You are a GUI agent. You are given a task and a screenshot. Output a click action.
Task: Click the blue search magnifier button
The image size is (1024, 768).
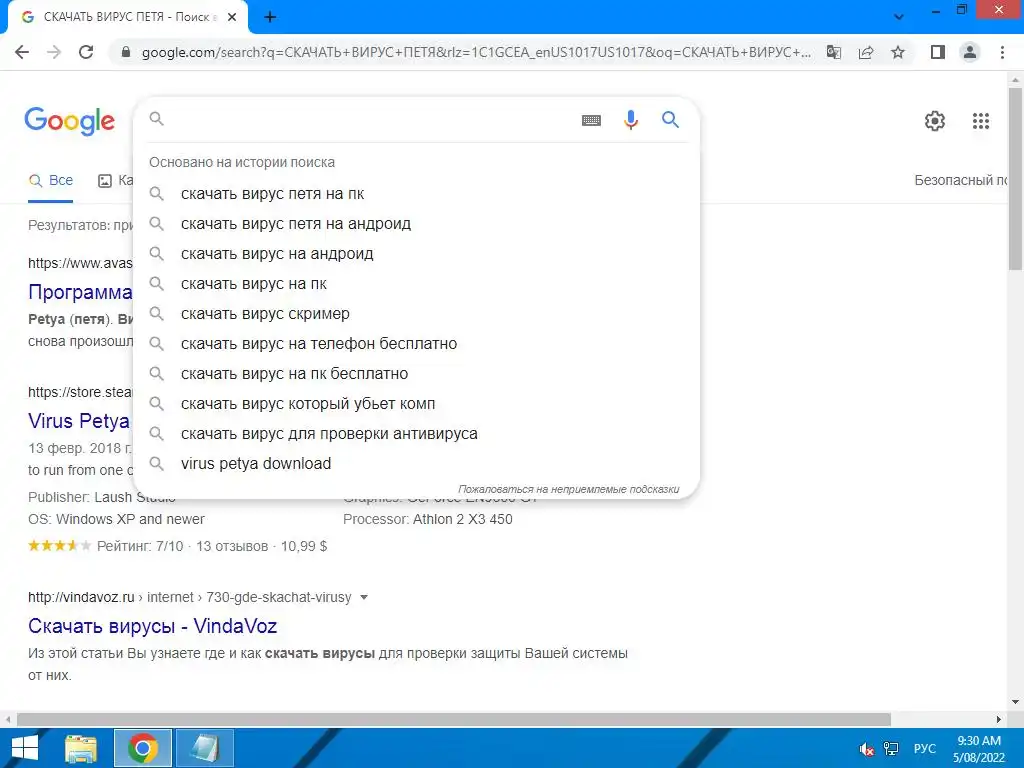(670, 120)
